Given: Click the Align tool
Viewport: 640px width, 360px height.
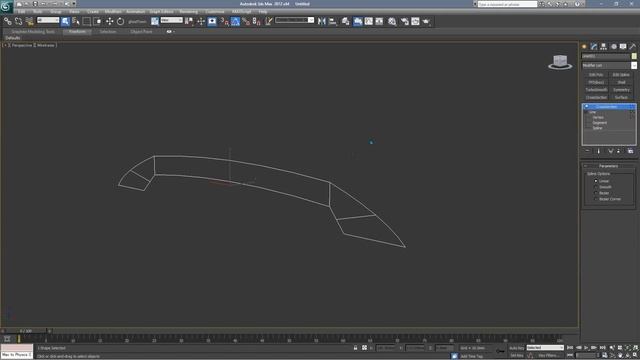Looking at the screenshot, I should point(333,21).
